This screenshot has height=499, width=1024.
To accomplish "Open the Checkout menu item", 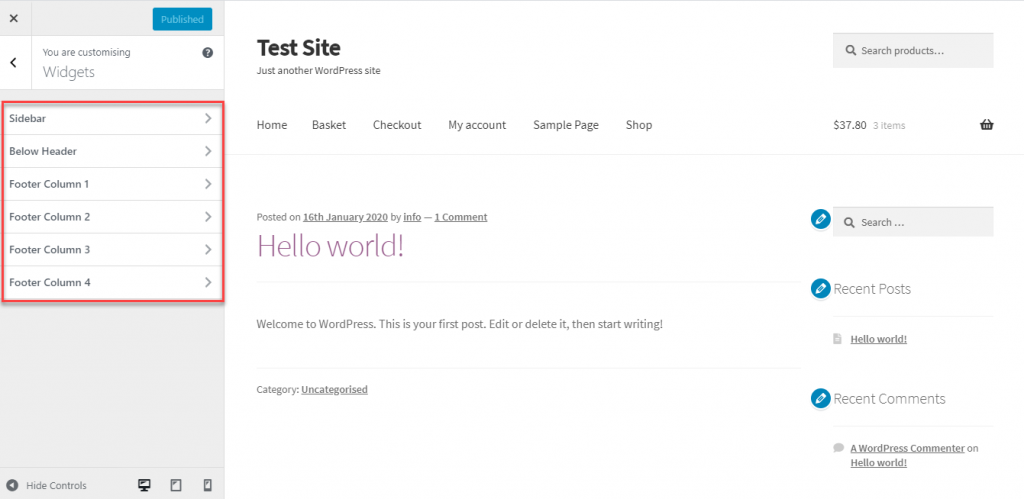I will [x=397, y=125].
